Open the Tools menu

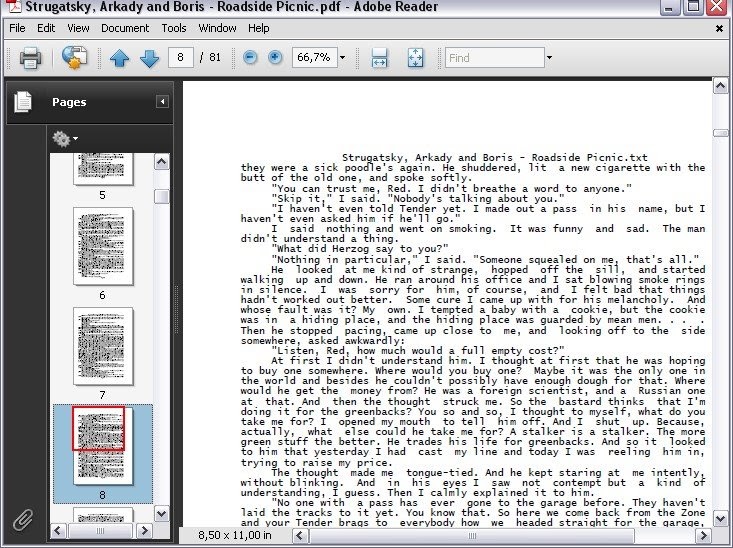pos(174,28)
